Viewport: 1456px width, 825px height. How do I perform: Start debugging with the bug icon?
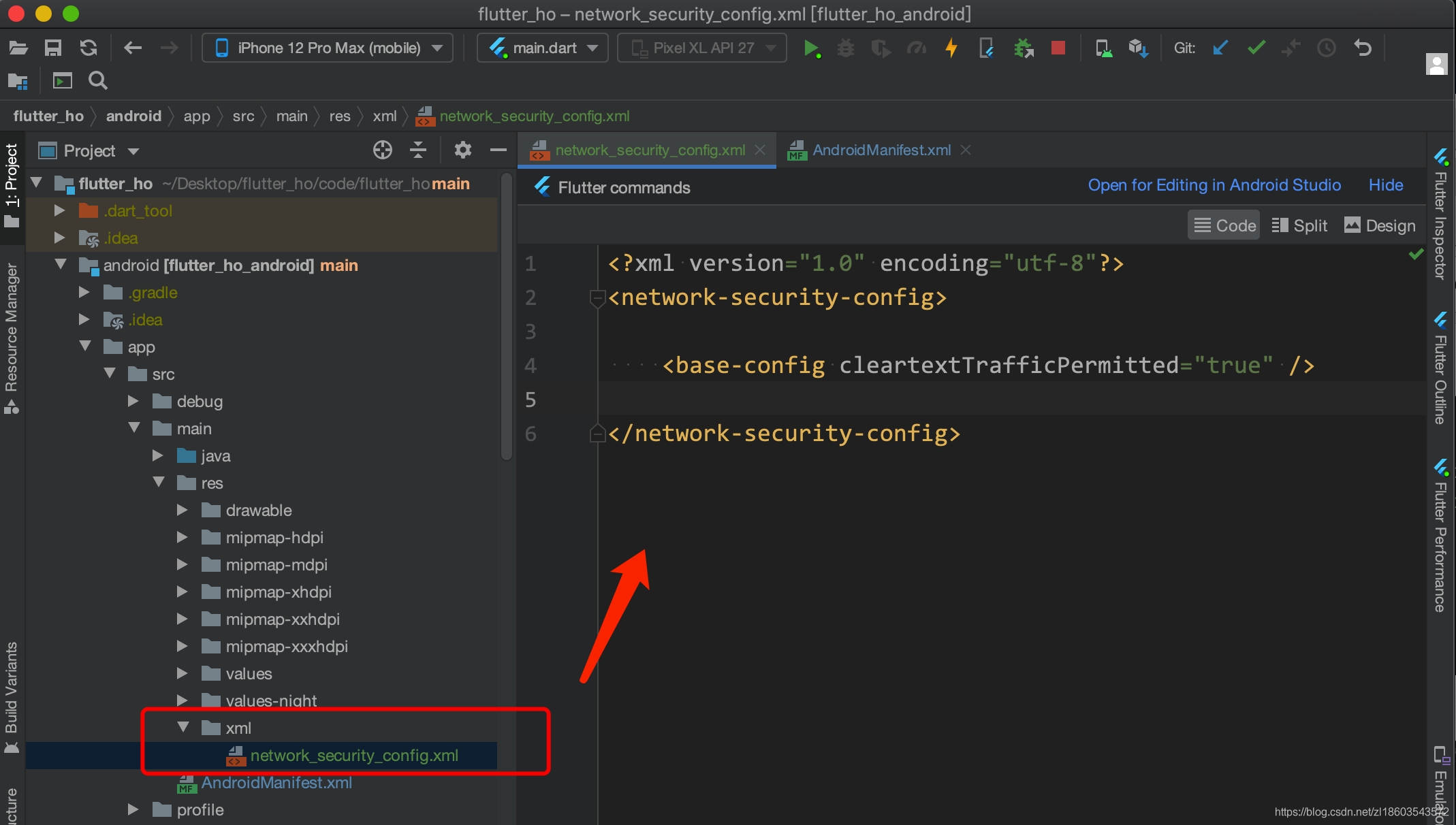pos(845,48)
